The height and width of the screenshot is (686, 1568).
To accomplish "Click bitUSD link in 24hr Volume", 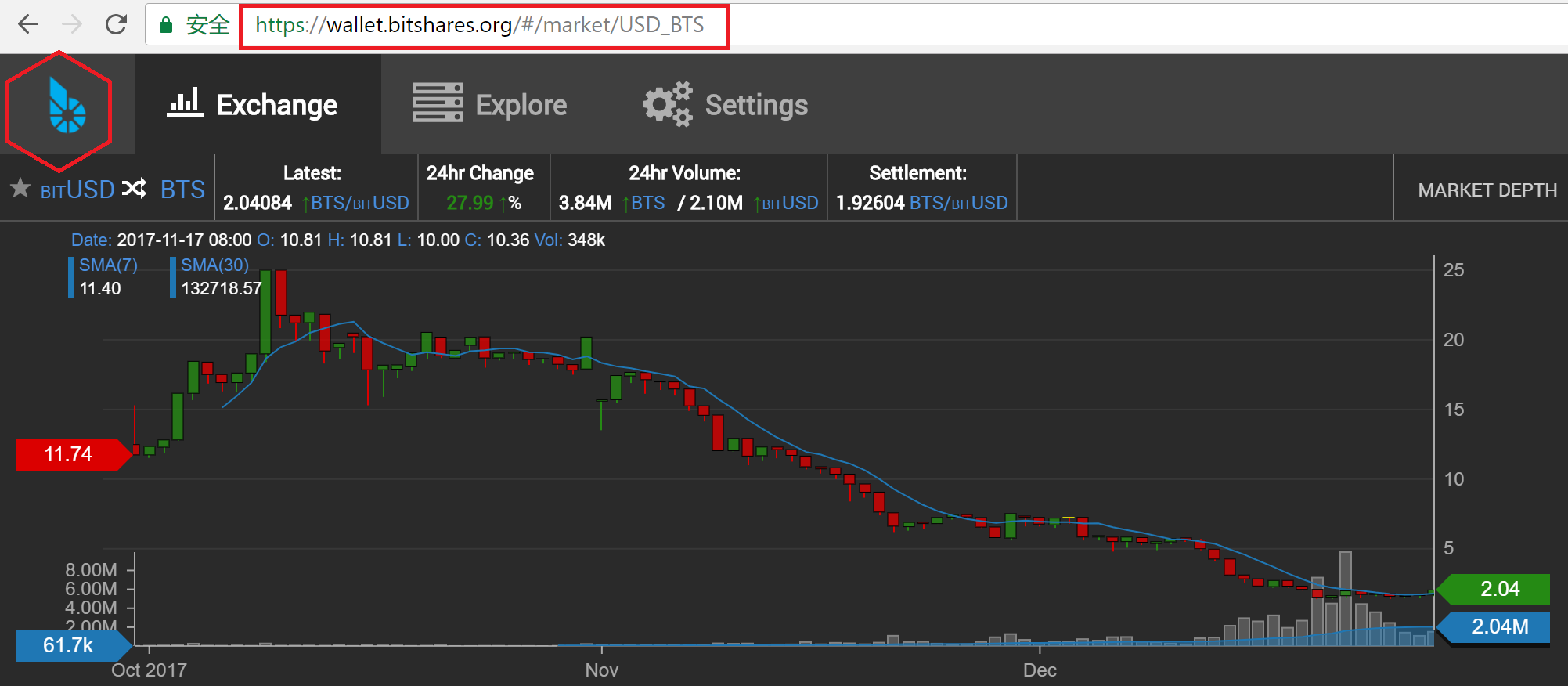I will pyautogui.click(x=791, y=203).
